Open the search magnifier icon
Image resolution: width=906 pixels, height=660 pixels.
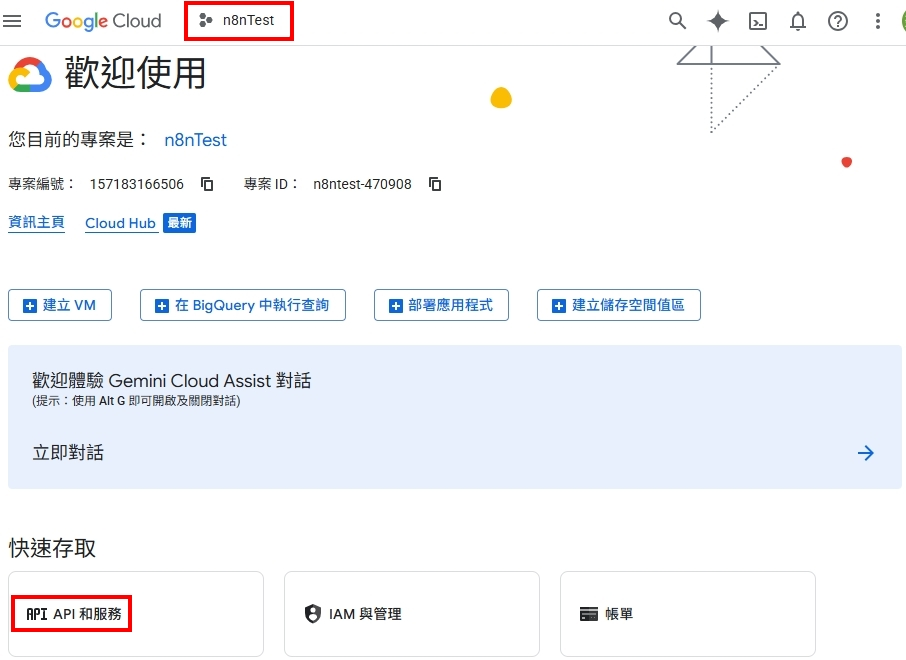pos(677,21)
